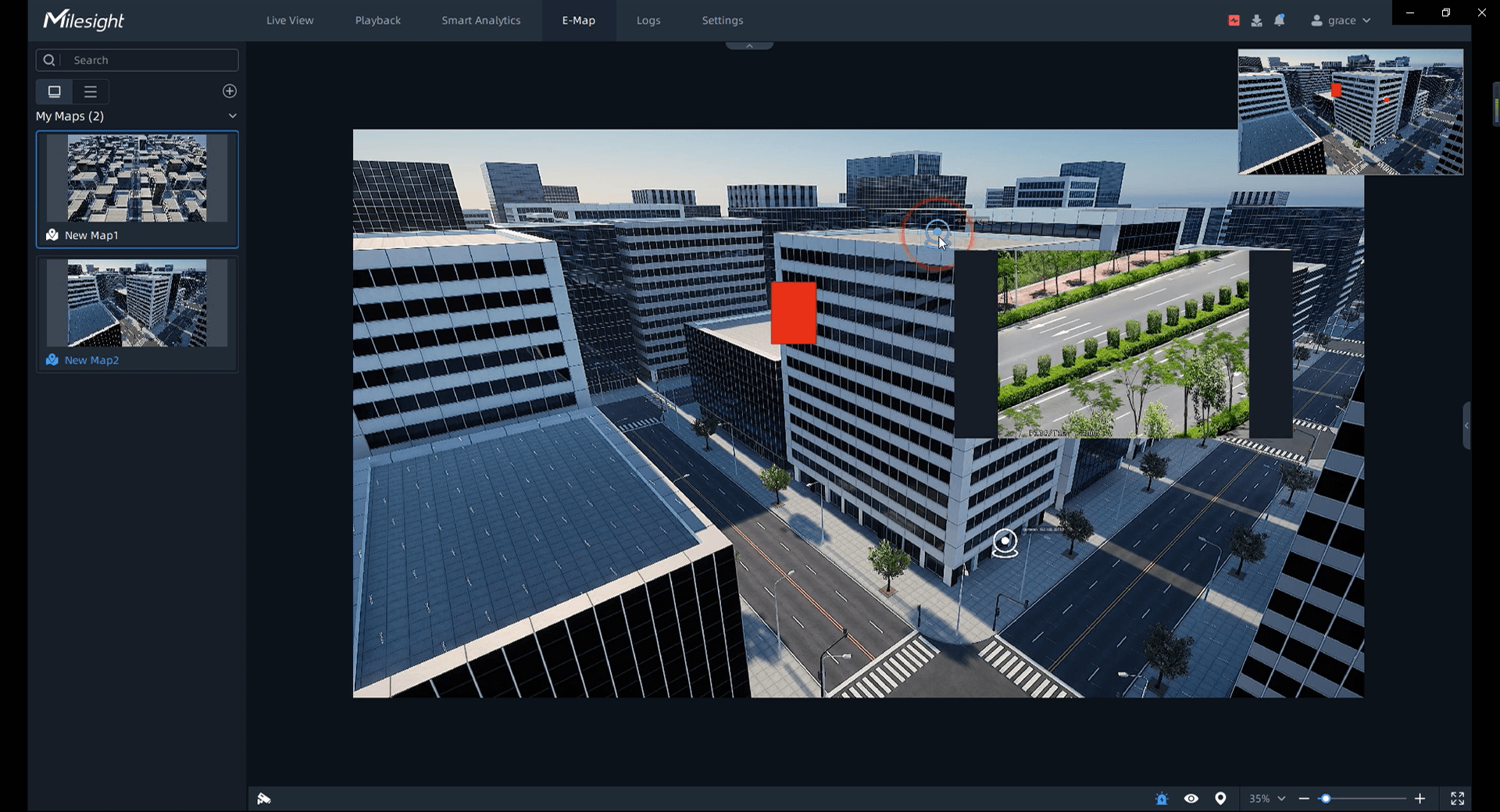The image size is (1500, 812).
Task: Open the 35% zoom level dropdown
Action: coord(1266,798)
